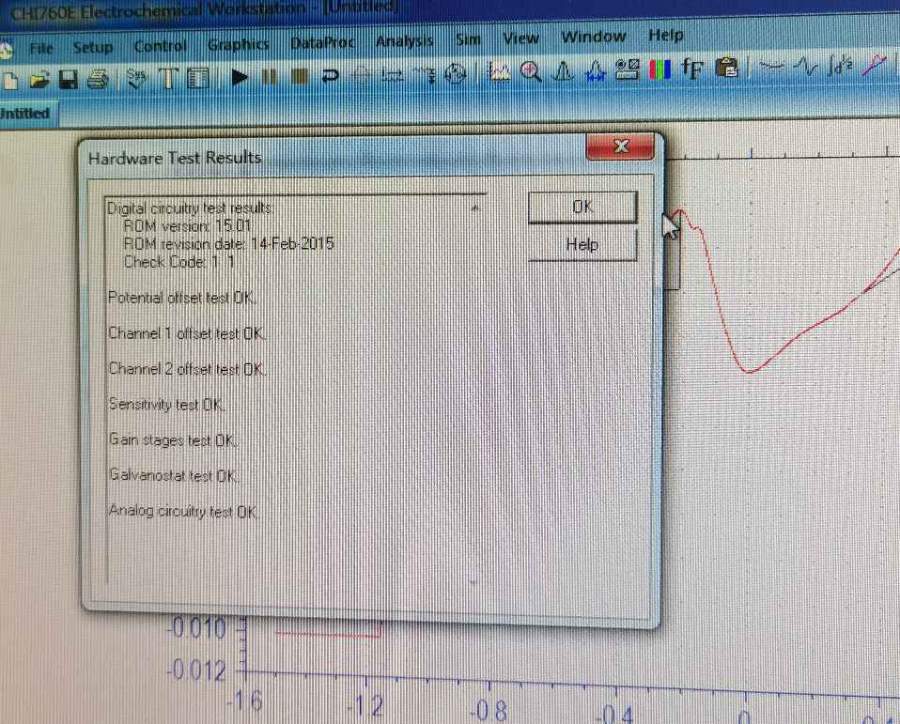
Task: Click scroll-down arrow in results text box
Action: (474, 581)
